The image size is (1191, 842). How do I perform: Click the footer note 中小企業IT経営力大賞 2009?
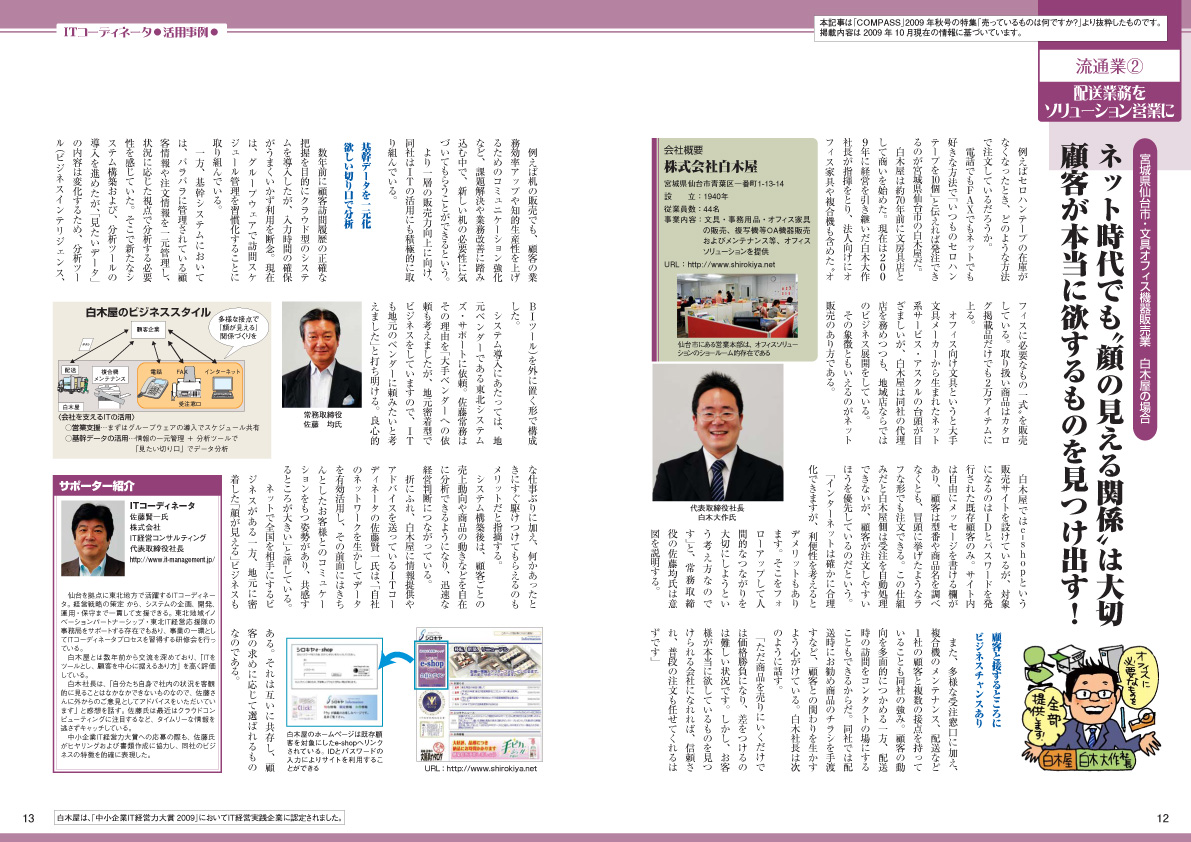(x=201, y=818)
